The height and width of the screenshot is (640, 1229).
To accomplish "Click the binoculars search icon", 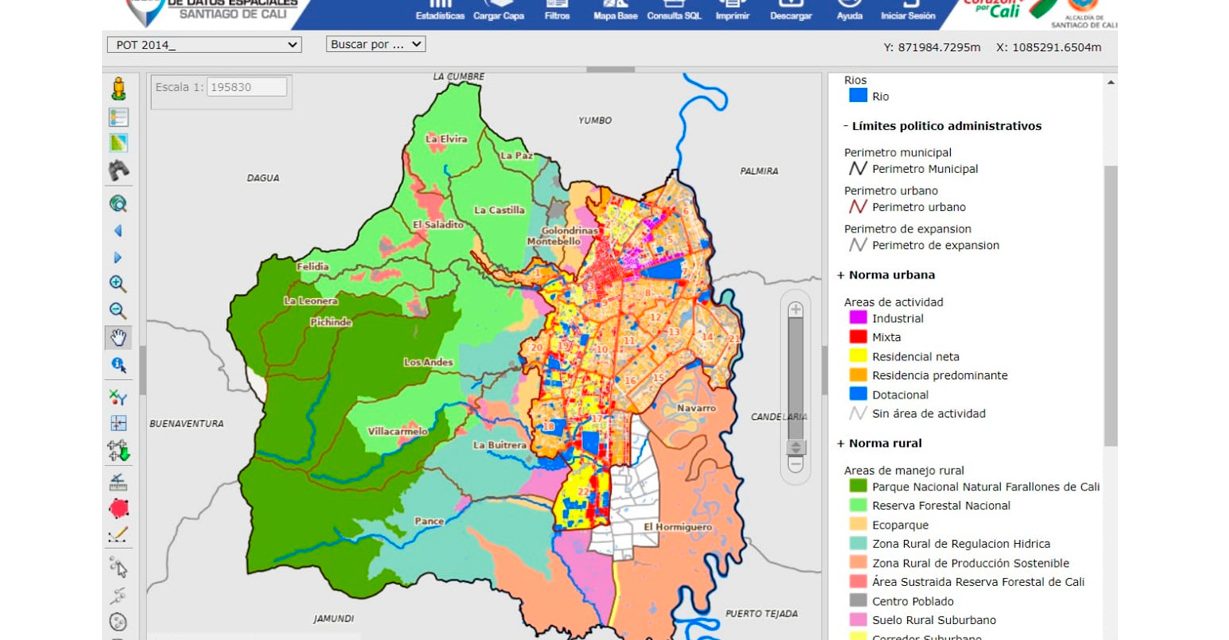I will pos(118,169).
